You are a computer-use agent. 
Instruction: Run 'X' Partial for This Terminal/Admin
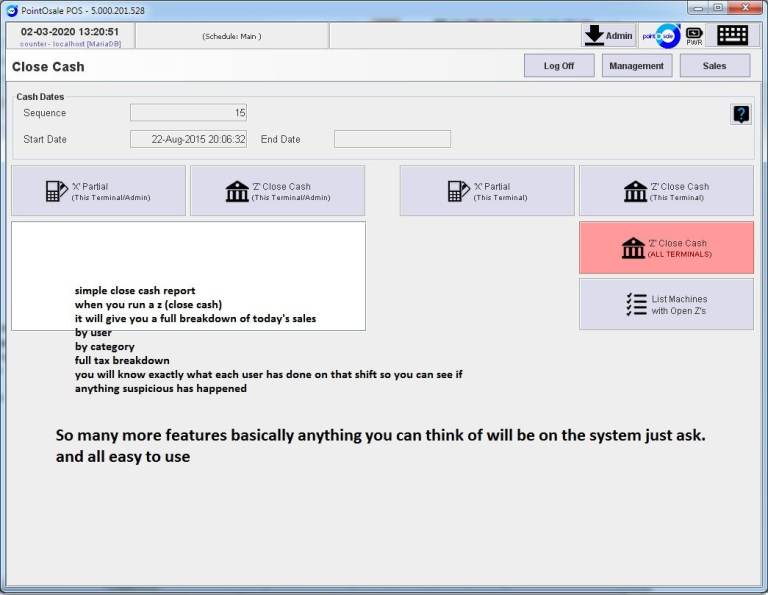click(x=98, y=191)
